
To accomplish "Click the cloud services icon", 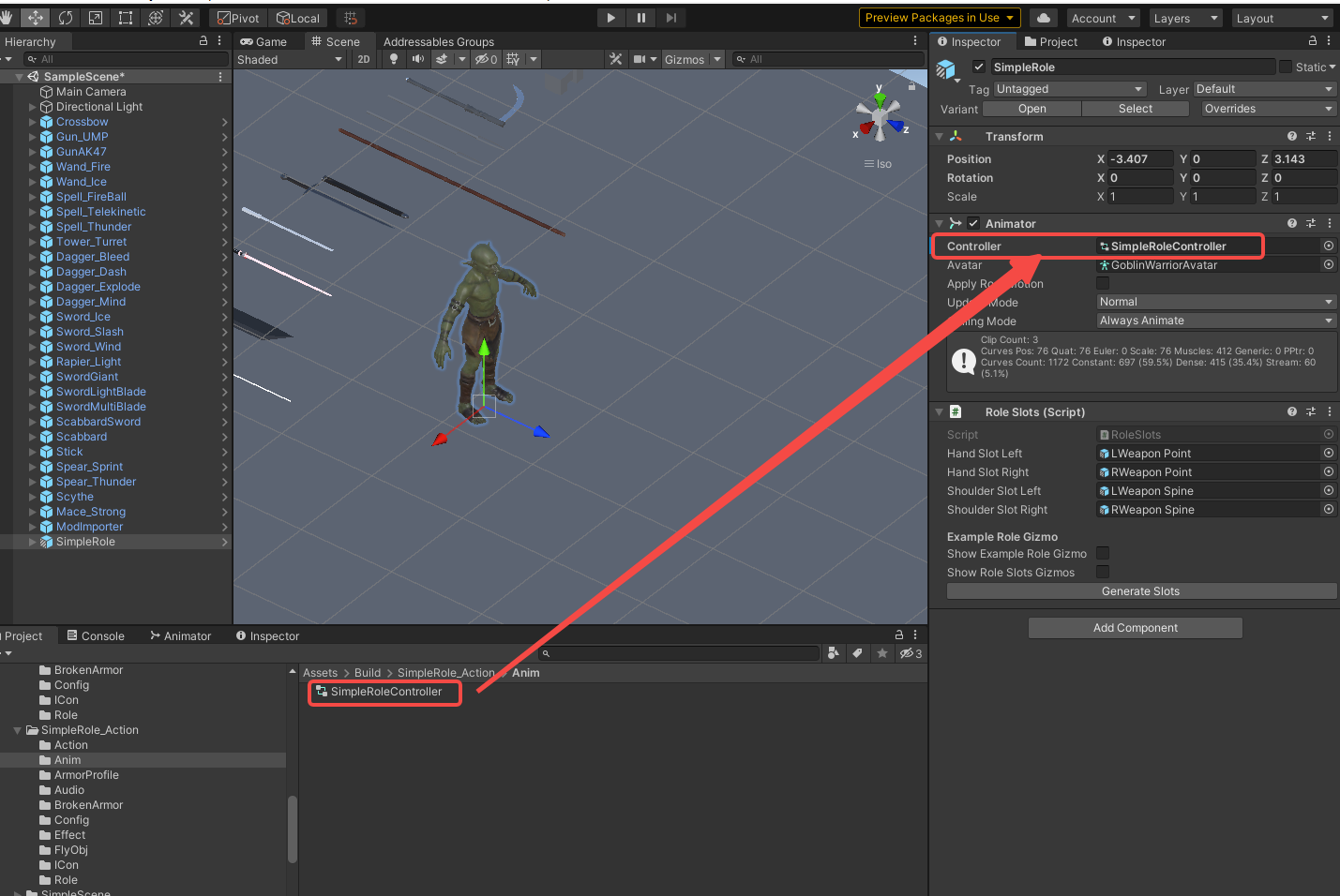I will (1044, 18).
